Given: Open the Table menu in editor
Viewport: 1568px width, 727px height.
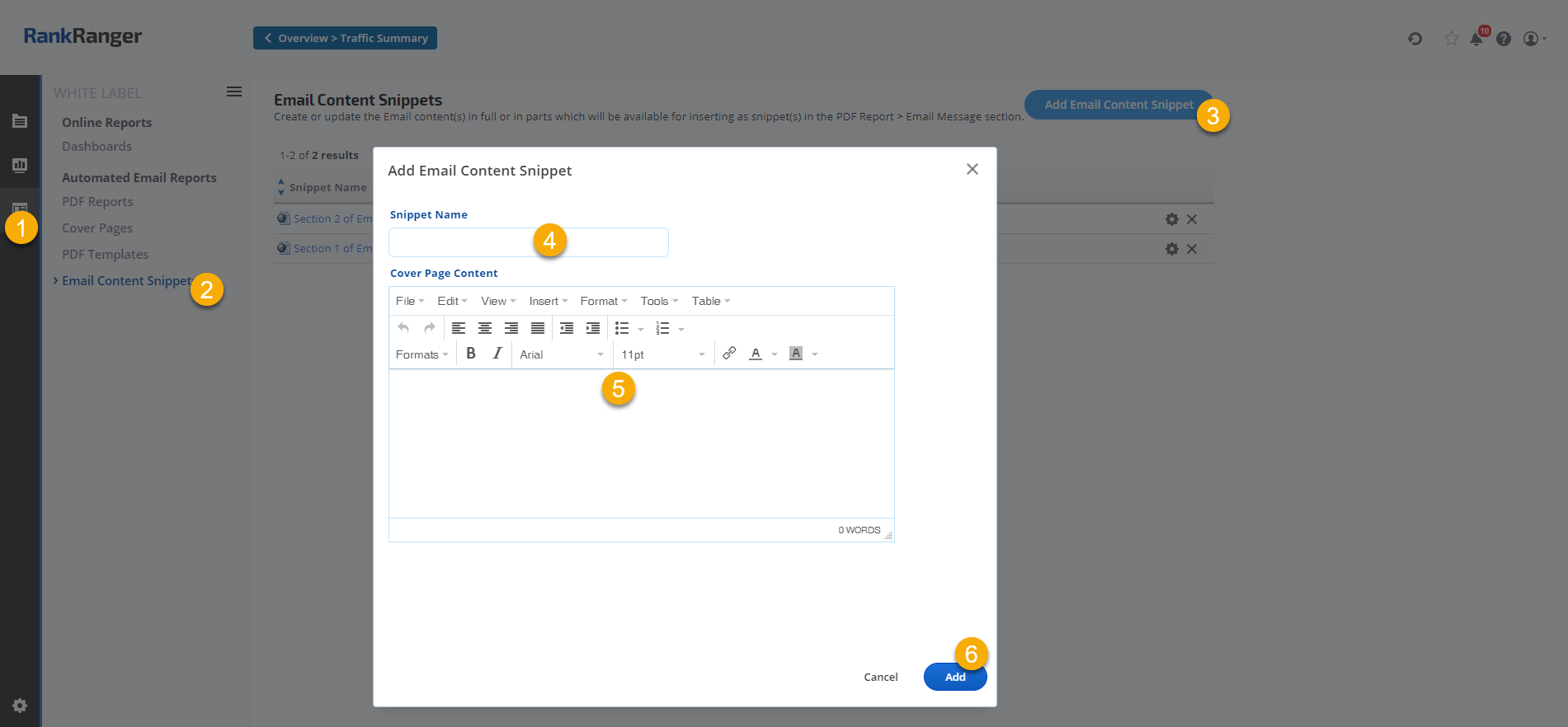Looking at the screenshot, I should (x=710, y=301).
